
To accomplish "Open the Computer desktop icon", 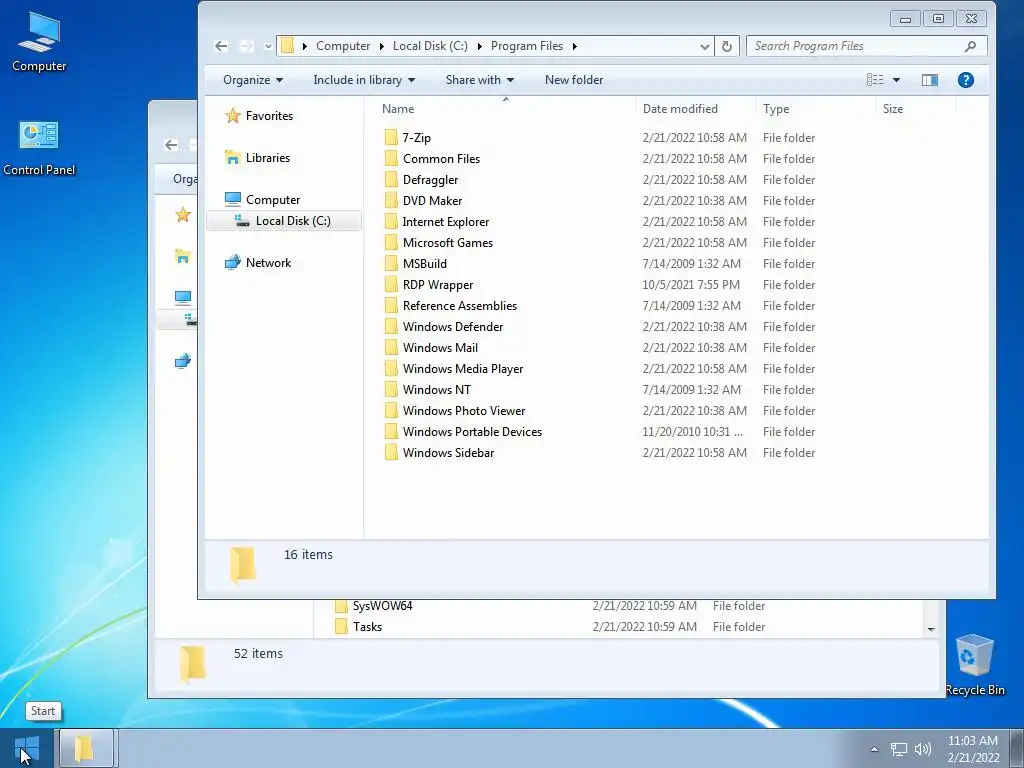I will [39, 40].
